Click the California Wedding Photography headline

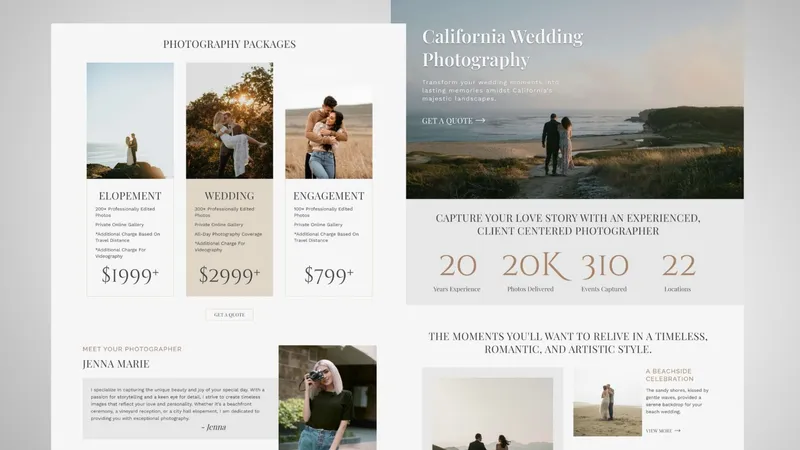(x=502, y=48)
